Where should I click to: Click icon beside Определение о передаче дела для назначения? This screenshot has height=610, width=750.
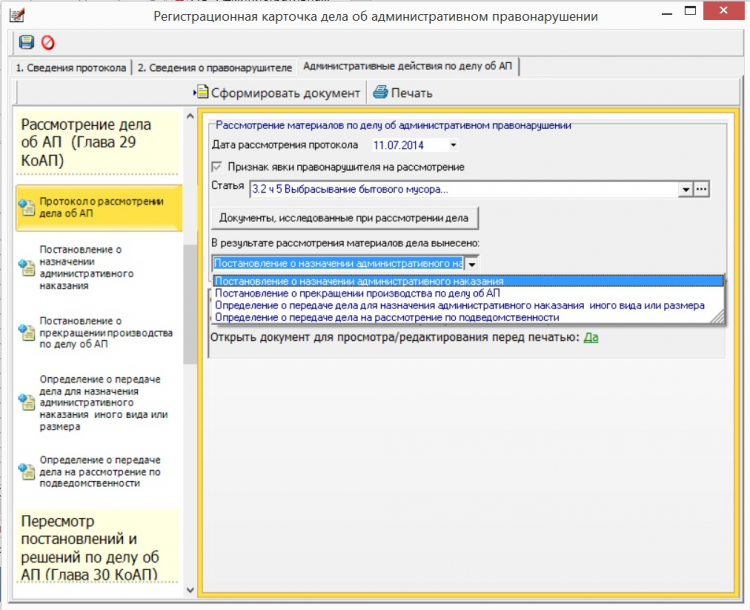pyautogui.click(x=26, y=402)
